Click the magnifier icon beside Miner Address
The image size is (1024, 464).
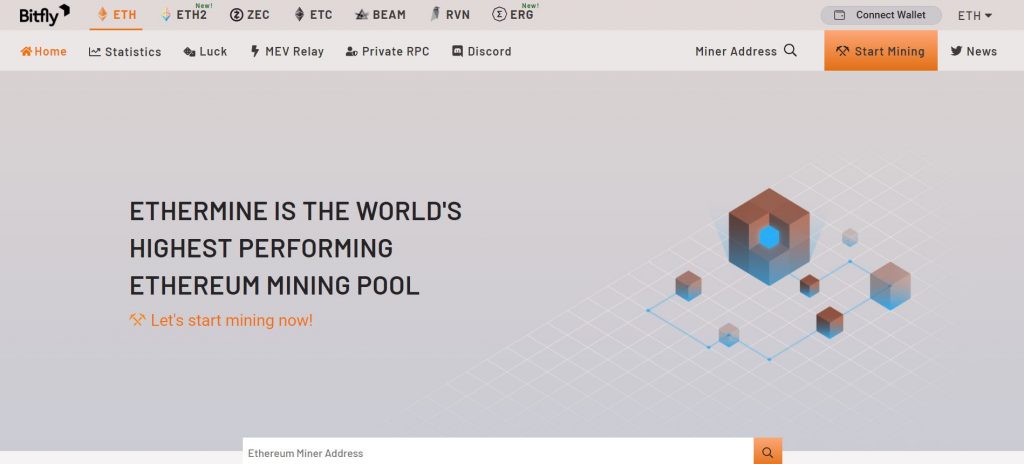790,50
